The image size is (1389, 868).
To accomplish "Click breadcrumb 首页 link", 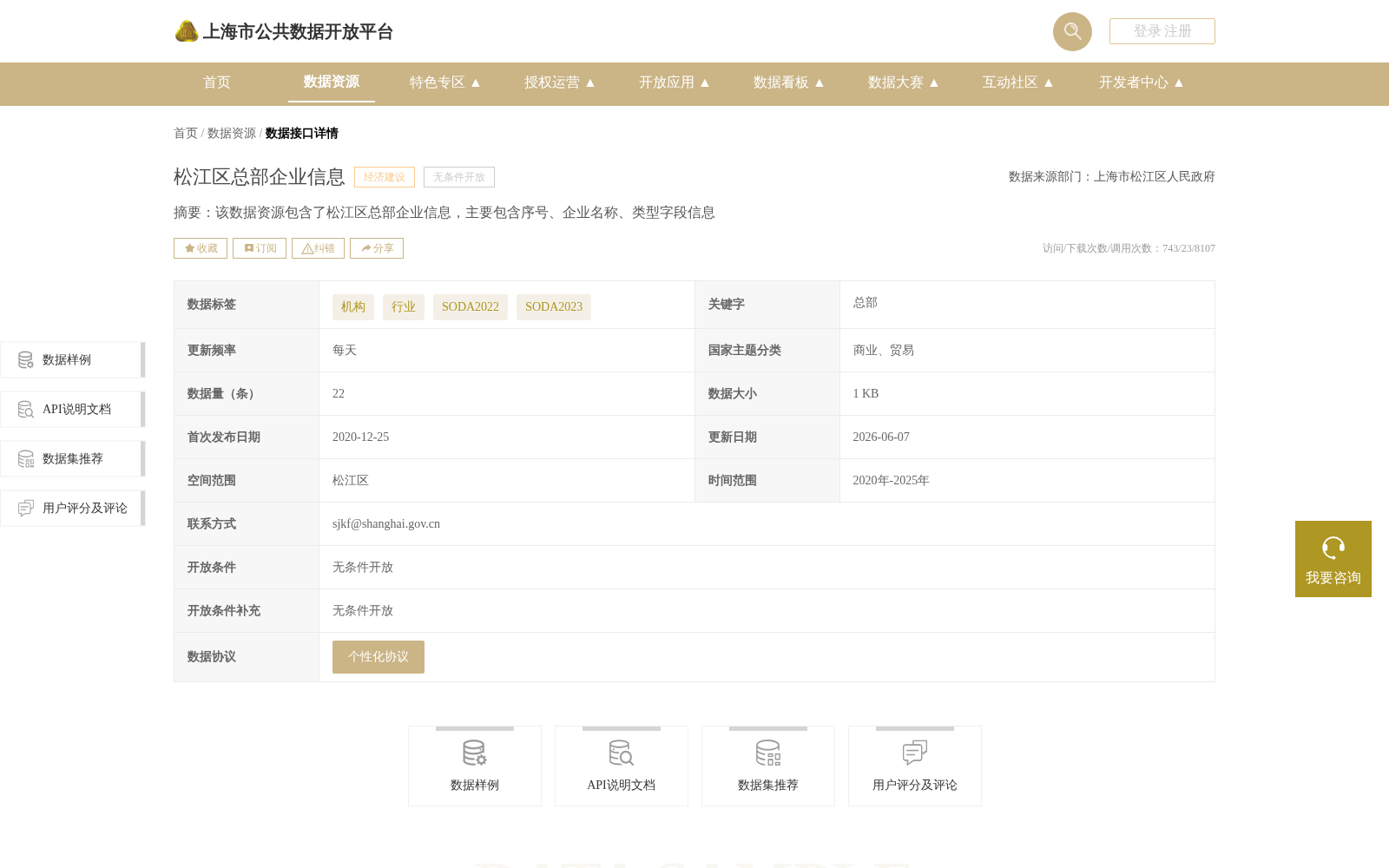I will 186,133.
